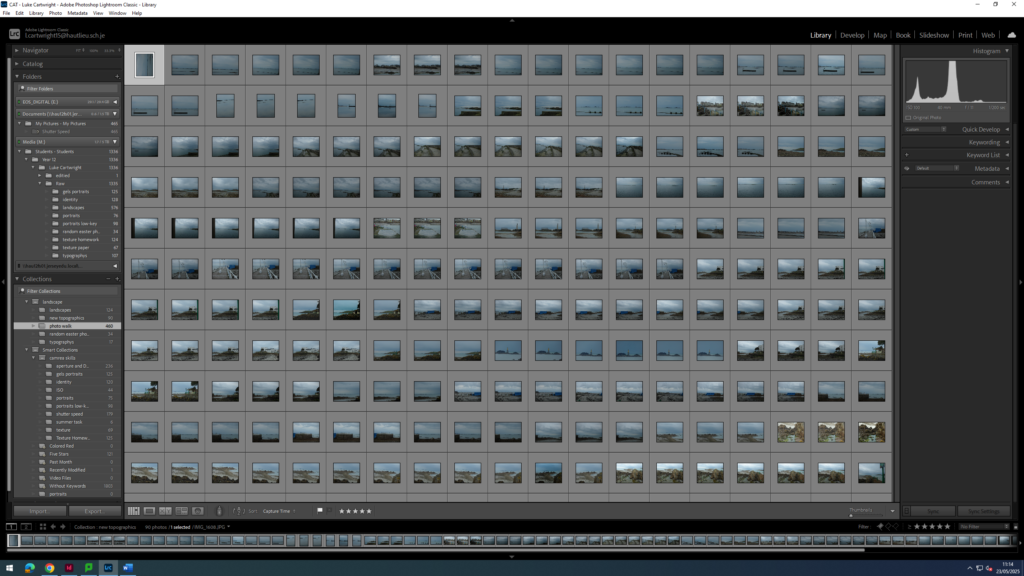Open the cloud sync status icon
1024x576 pixels.
(1011, 35)
